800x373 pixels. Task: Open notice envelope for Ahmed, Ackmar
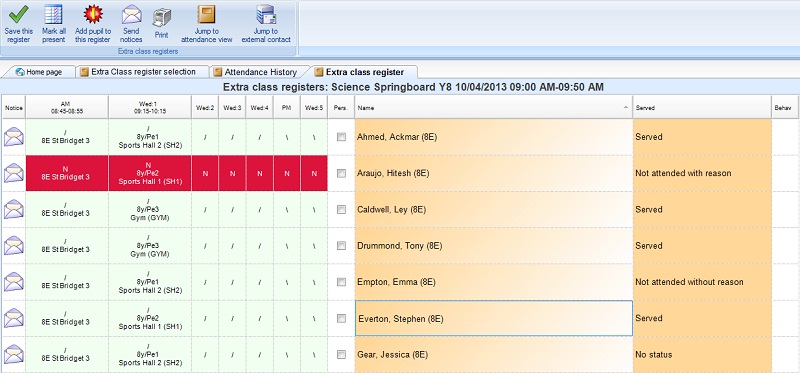point(14,137)
